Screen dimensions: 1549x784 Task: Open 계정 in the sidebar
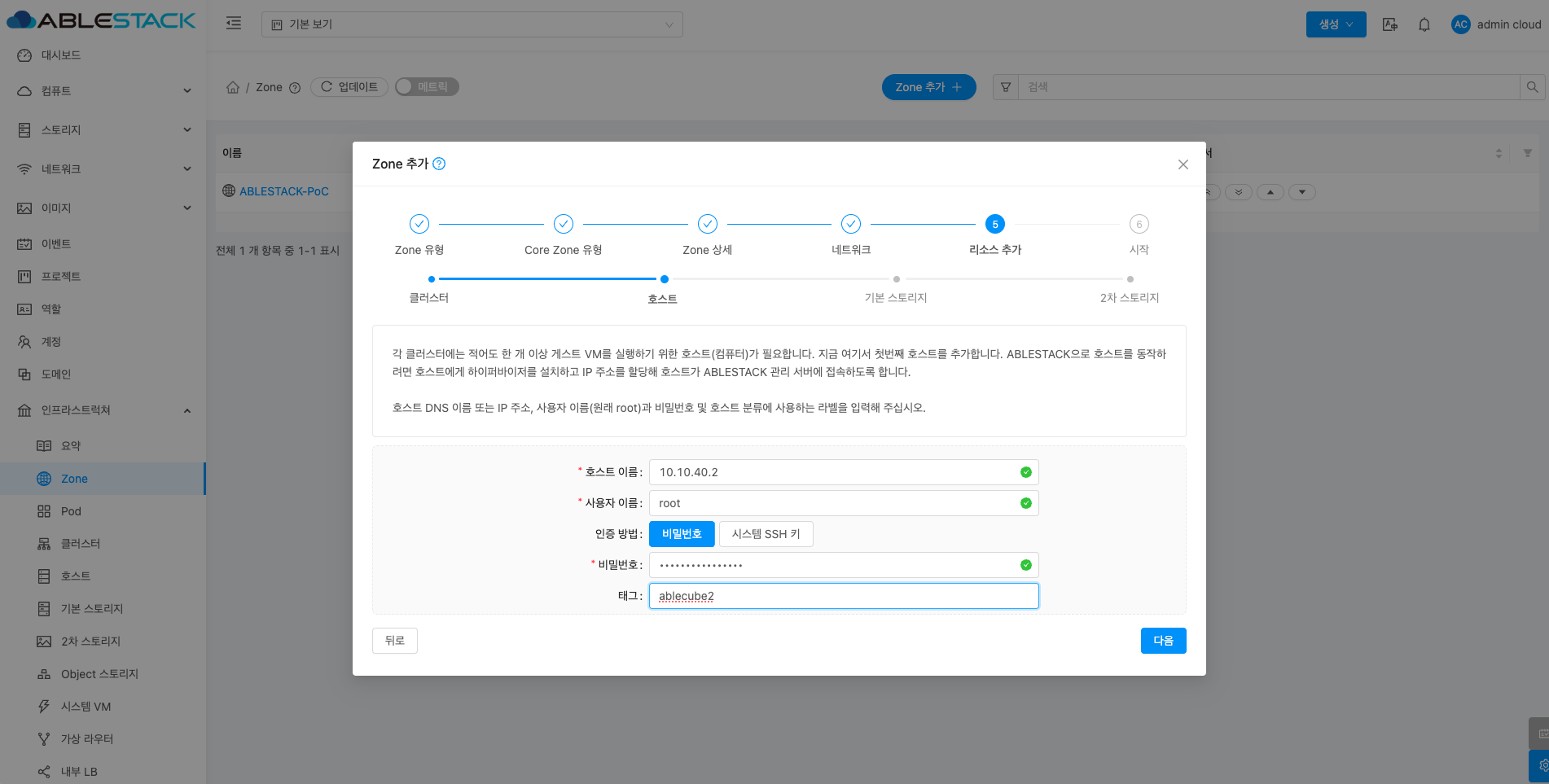point(103,342)
